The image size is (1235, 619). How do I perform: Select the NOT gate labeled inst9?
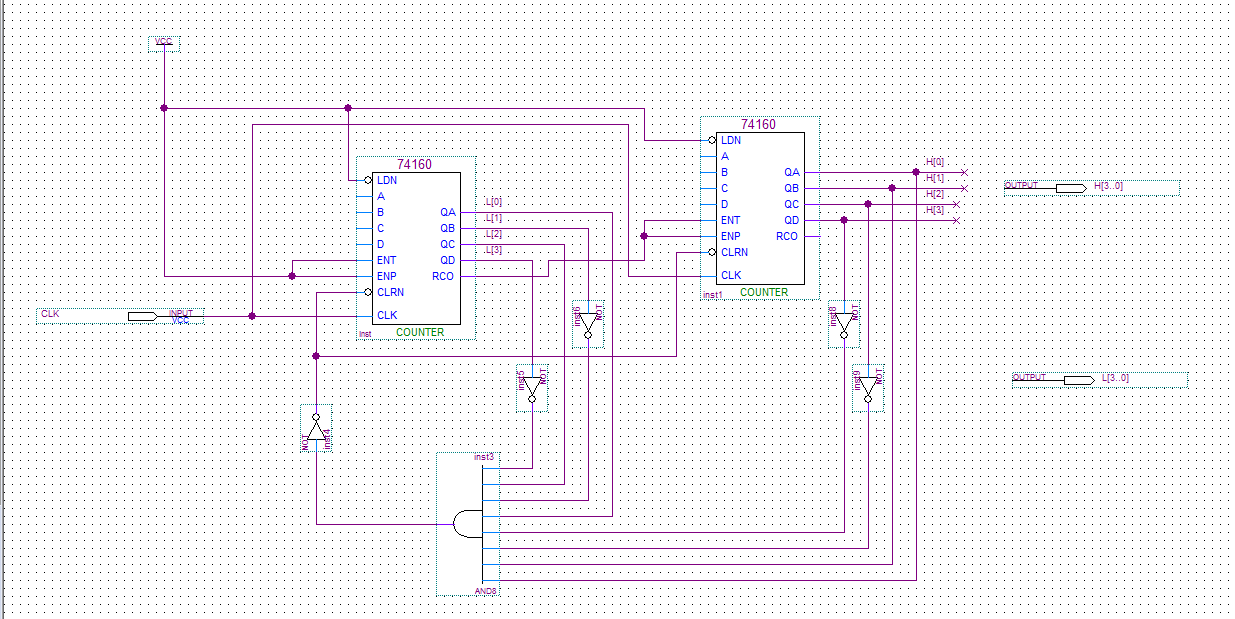tap(868, 387)
